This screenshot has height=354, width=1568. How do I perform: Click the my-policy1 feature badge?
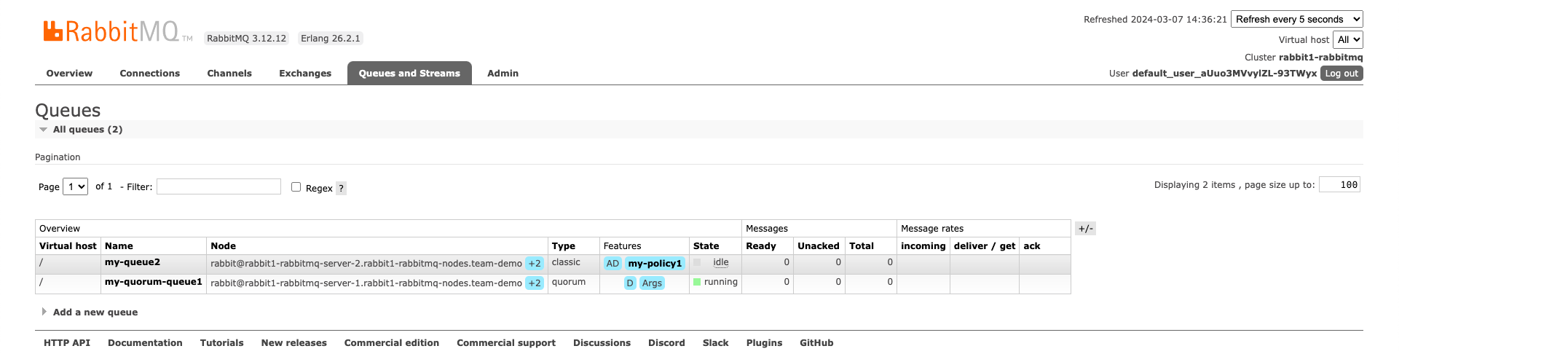(655, 264)
